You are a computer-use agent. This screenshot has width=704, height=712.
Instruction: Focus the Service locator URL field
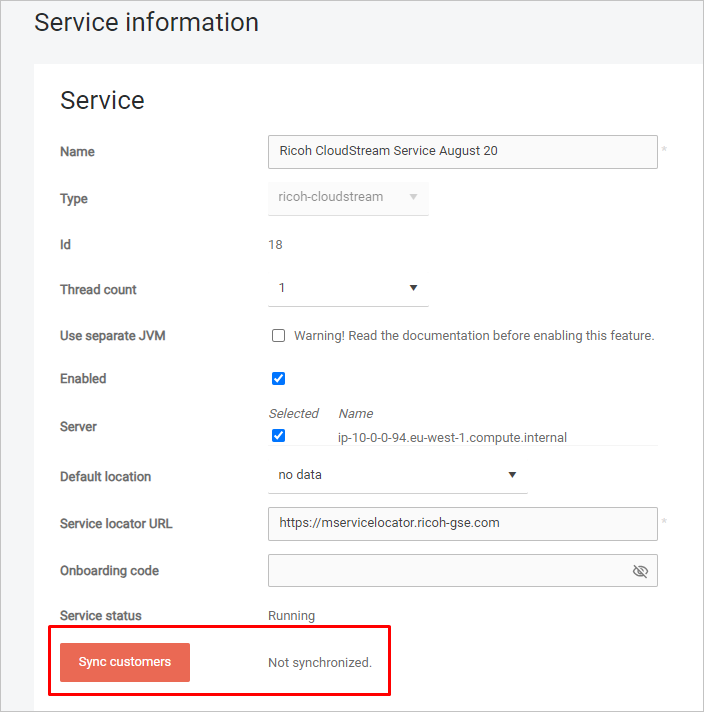click(462, 523)
